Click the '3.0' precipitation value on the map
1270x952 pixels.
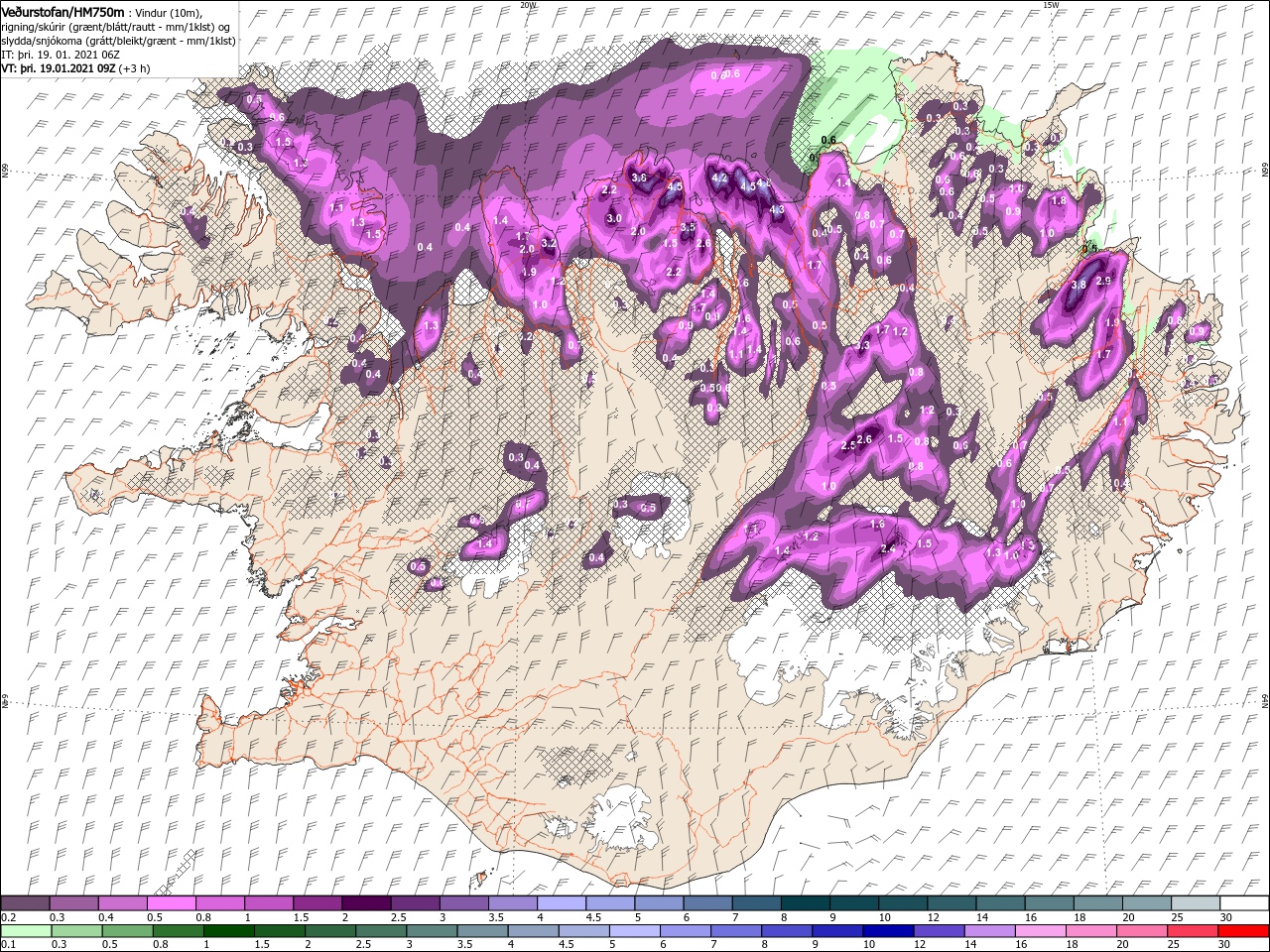point(614,218)
